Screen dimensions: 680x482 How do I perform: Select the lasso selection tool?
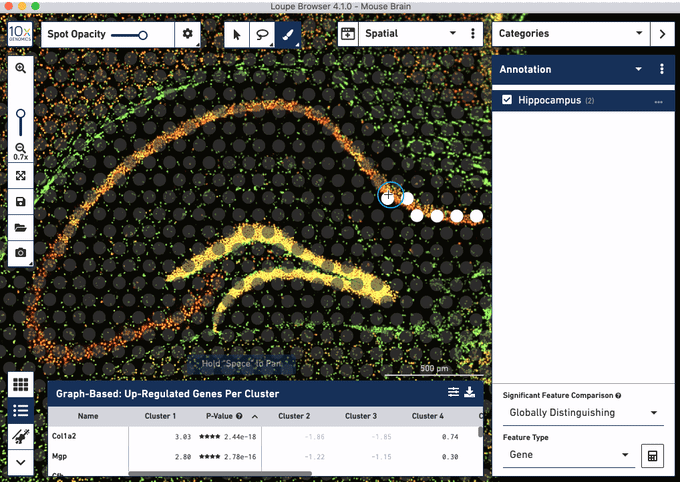[x=262, y=34]
